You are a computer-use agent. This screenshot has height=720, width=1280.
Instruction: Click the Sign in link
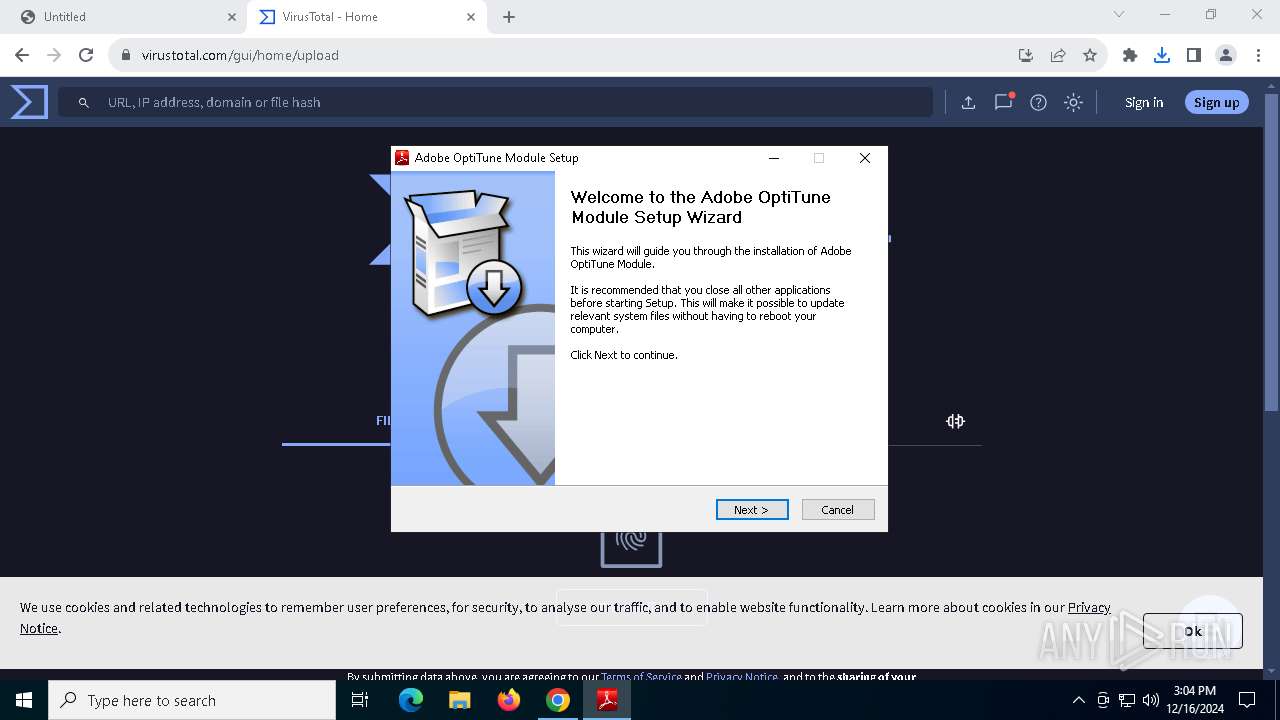pos(1144,102)
